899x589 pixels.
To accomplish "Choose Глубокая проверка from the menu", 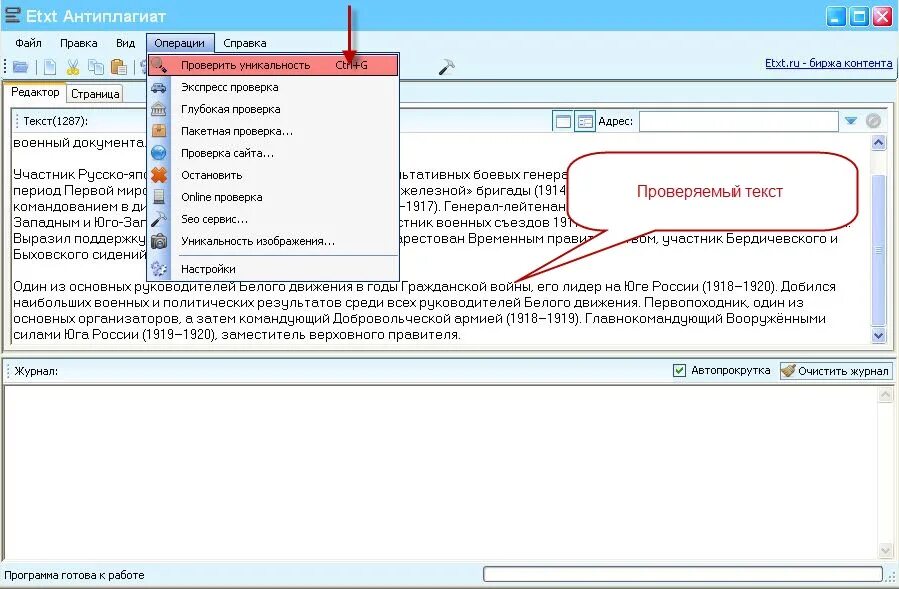I will tap(273, 109).
